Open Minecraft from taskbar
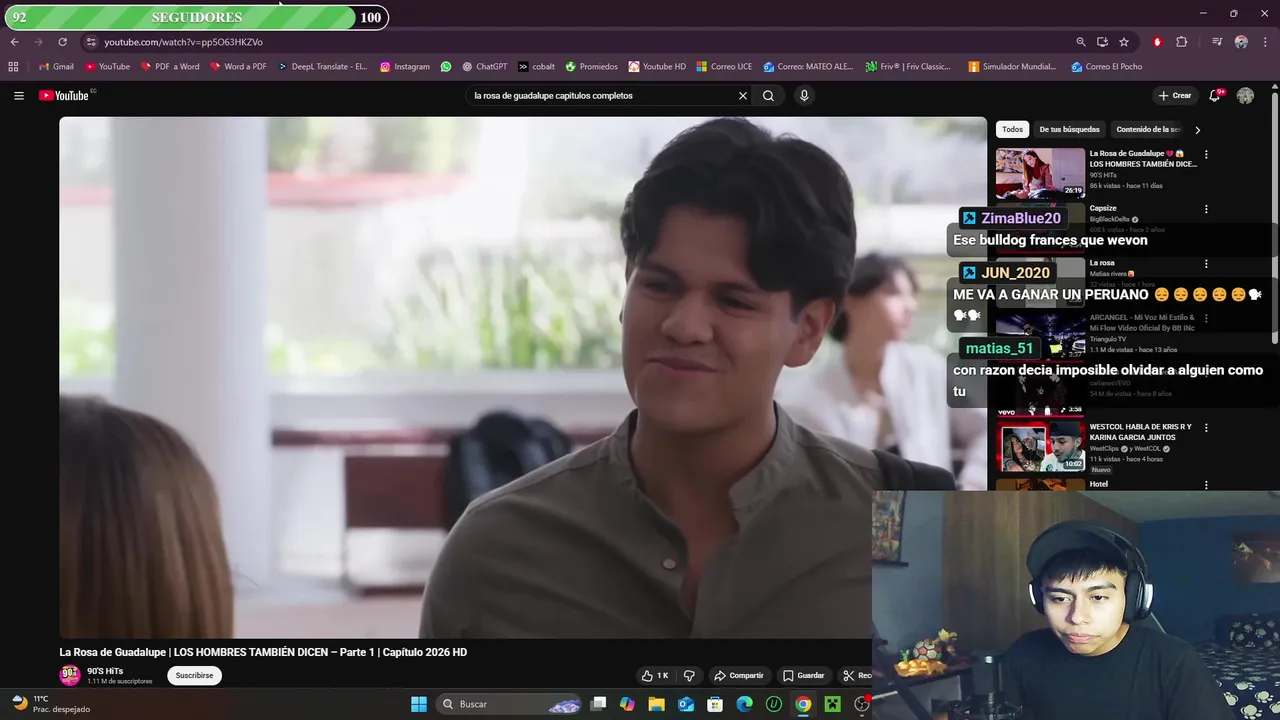The image size is (1280, 720). 832,704
